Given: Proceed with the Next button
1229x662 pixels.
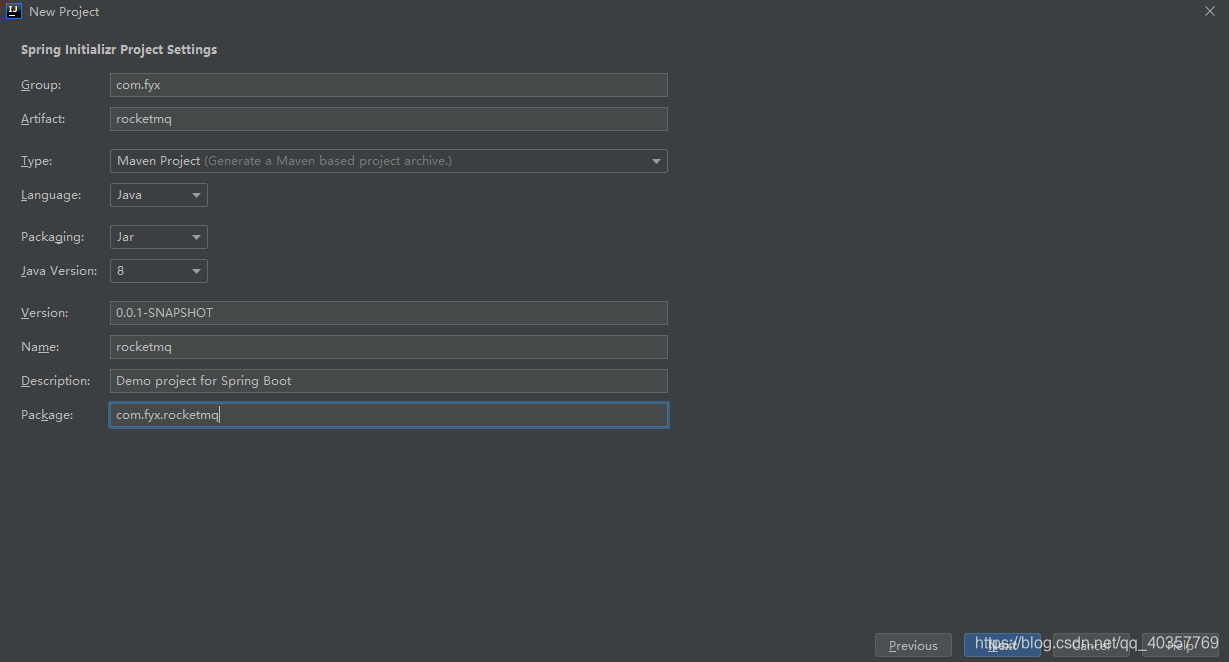Looking at the screenshot, I should coord(1002,645).
